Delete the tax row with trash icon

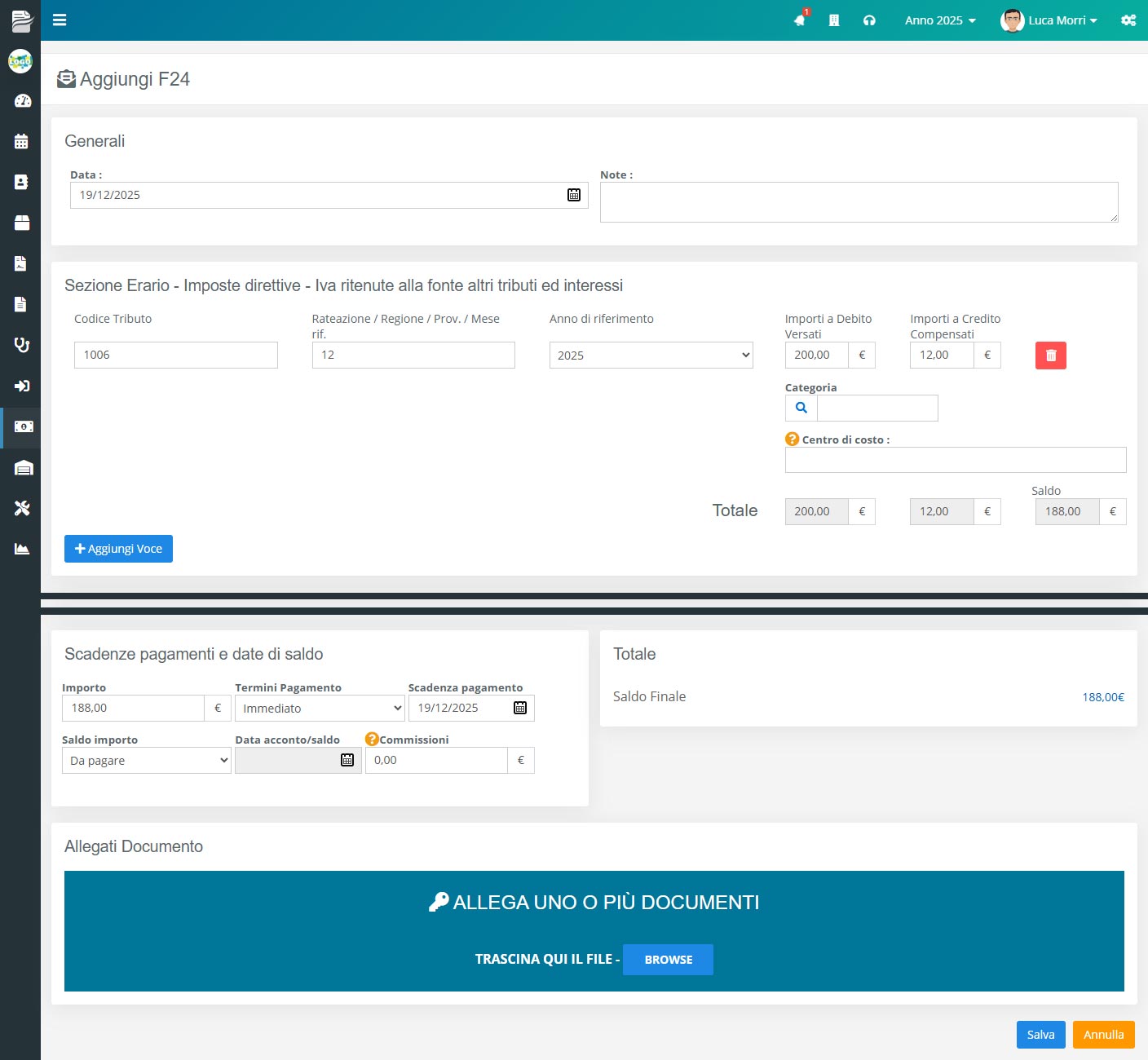coord(1050,356)
